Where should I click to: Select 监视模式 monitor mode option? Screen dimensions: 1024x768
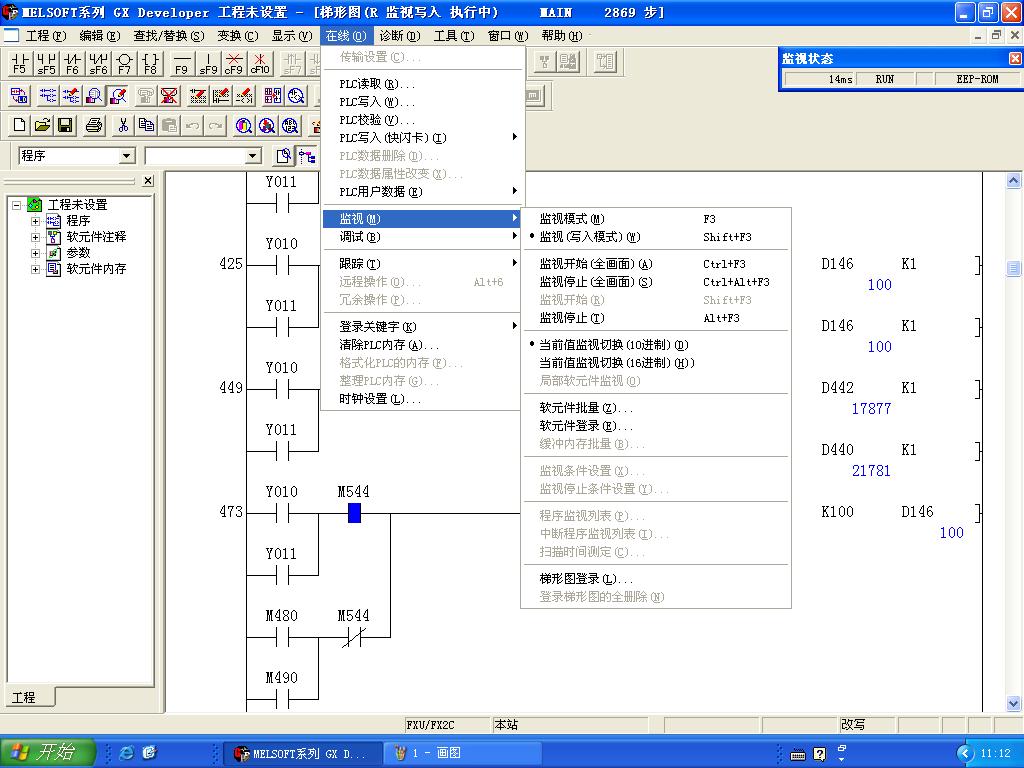[x=572, y=219]
